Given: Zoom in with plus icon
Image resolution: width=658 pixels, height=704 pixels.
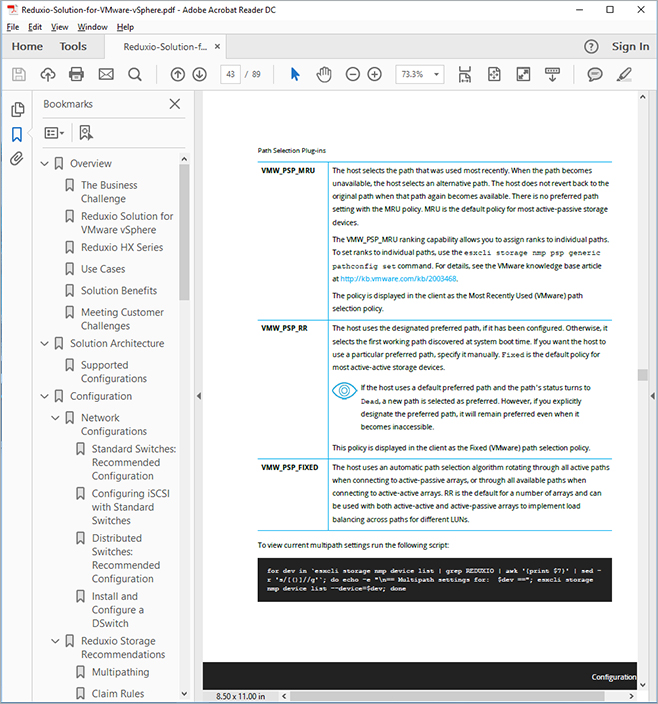Looking at the screenshot, I should pyautogui.click(x=374, y=74).
